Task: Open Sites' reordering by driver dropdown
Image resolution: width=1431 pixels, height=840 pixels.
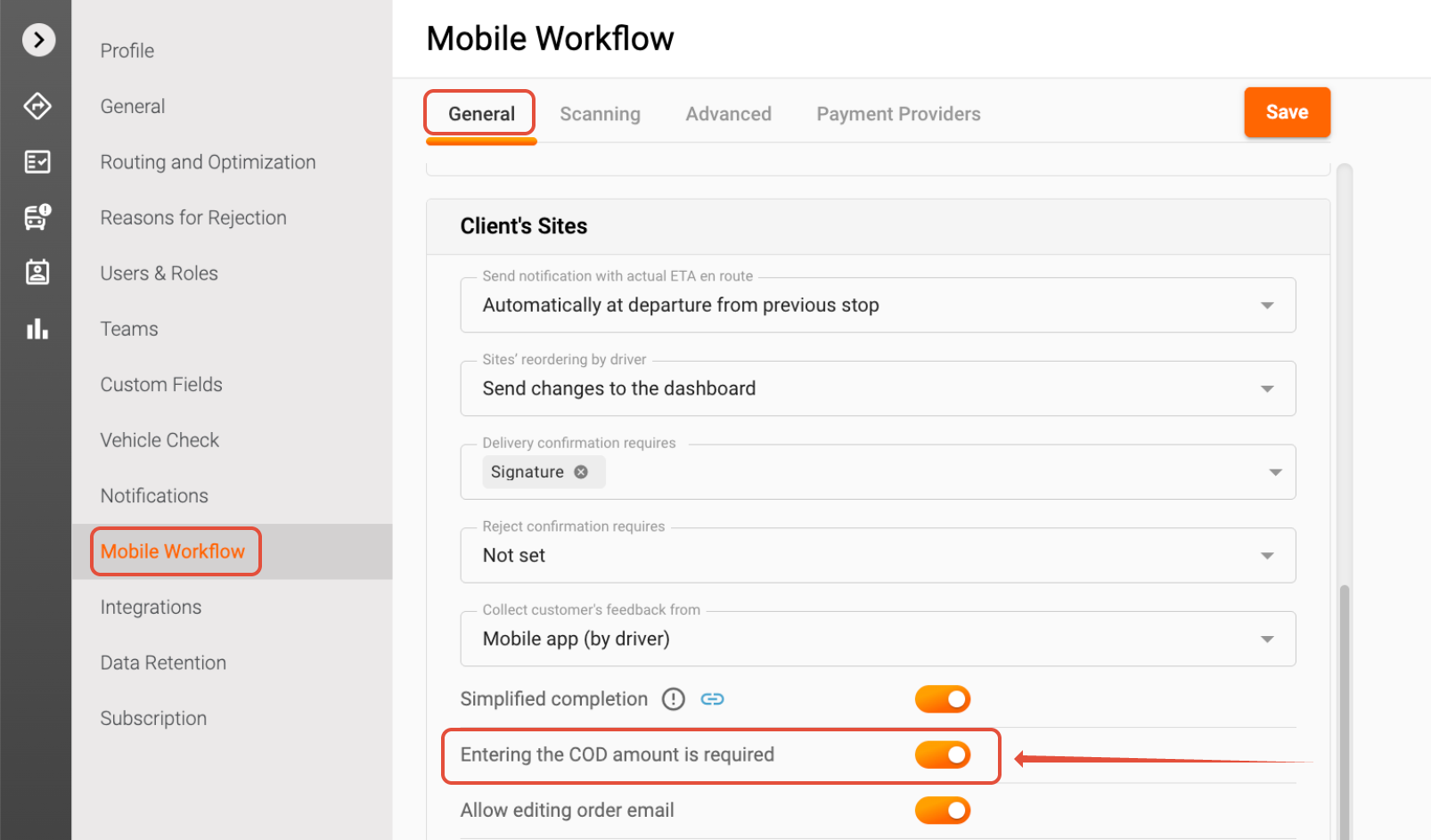Action: tap(1266, 389)
